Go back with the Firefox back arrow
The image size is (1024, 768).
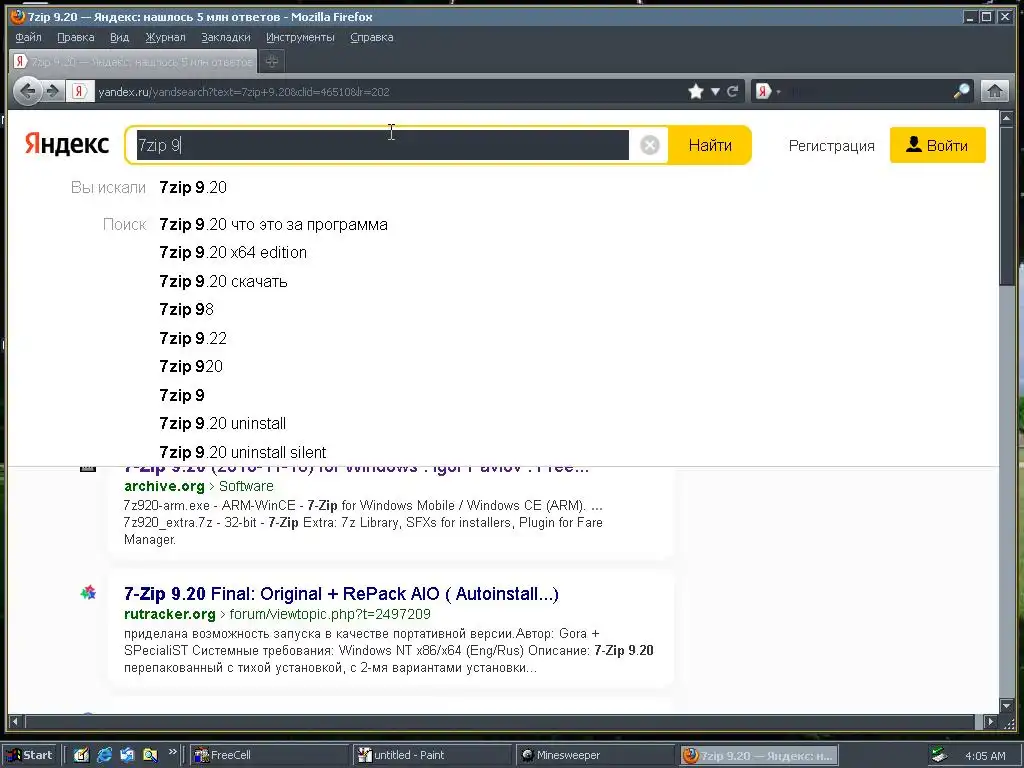27,91
